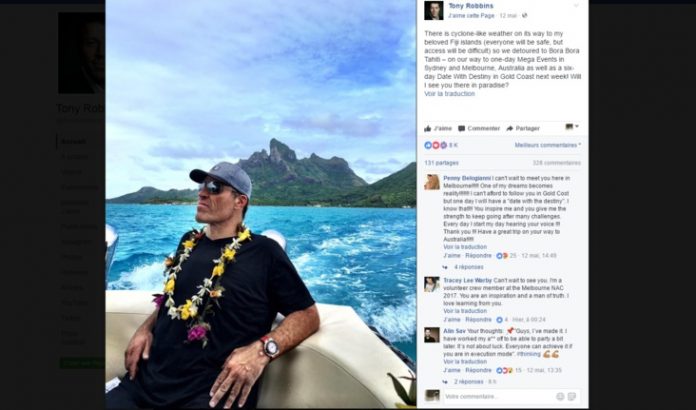Open the emoji picker in comment box
Image resolution: width=696 pixels, height=410 pixels.
pyautogui.click(x=560, y=396)
